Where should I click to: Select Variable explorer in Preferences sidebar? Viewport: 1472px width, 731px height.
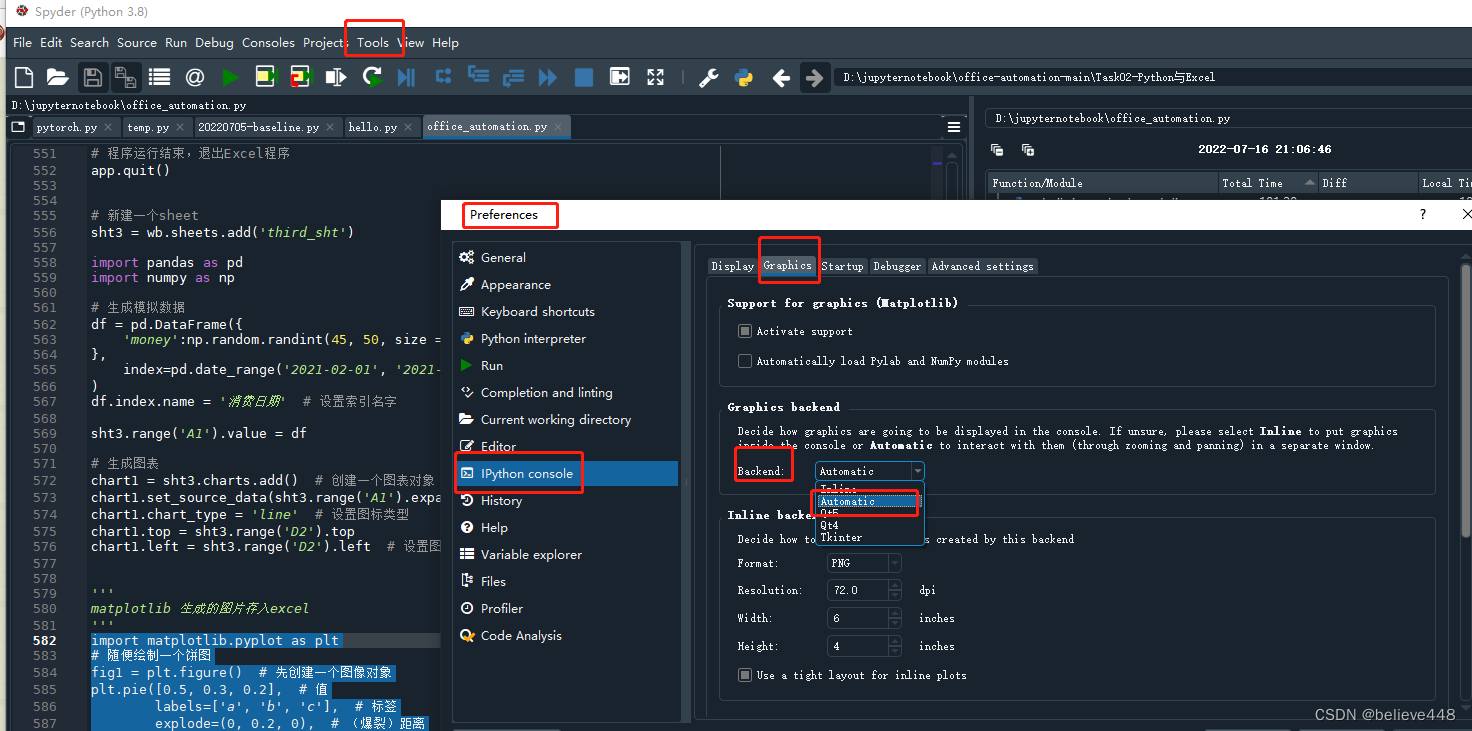point(565,555)
